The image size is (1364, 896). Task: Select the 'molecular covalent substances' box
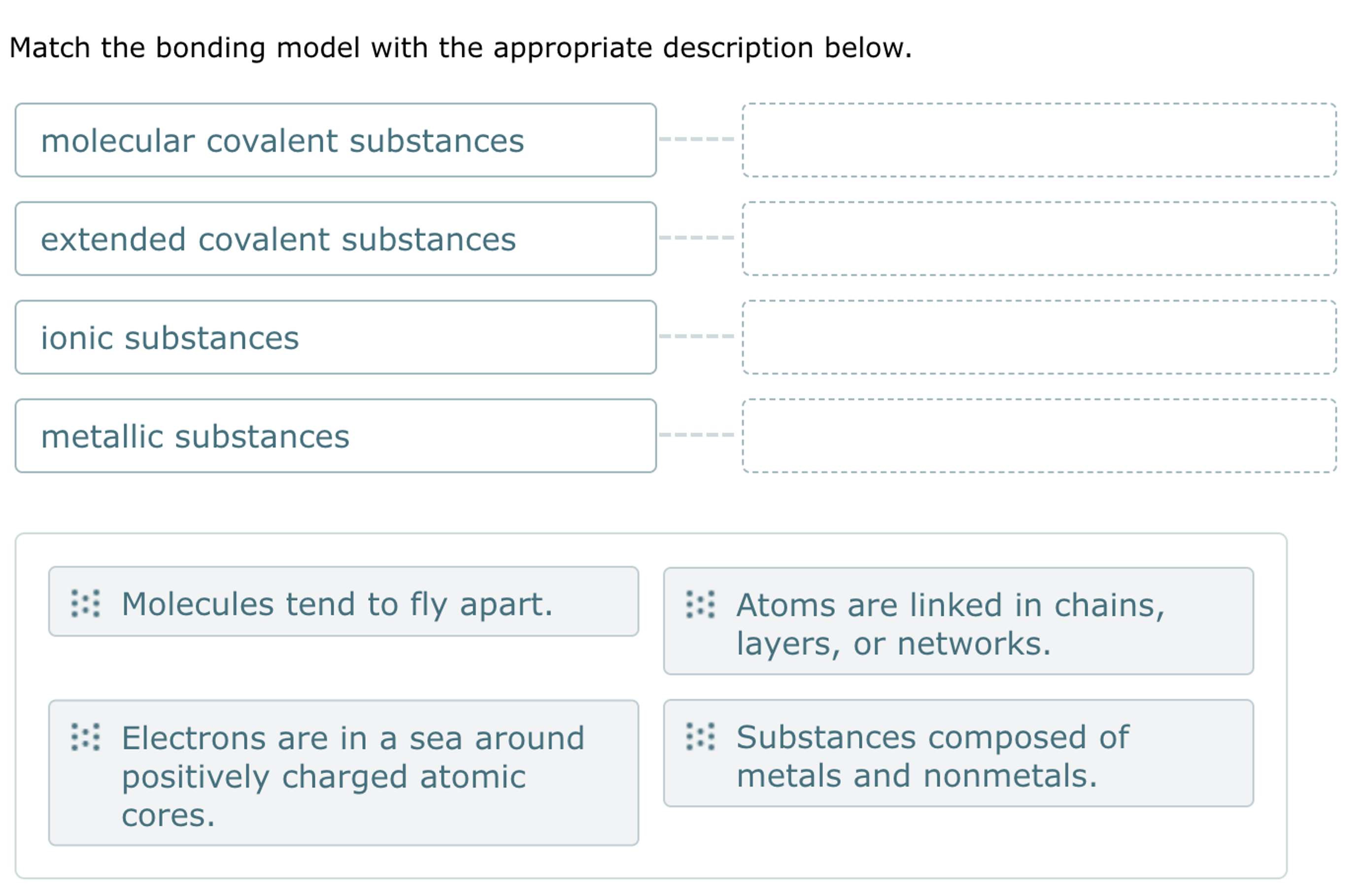coord(338,139)
